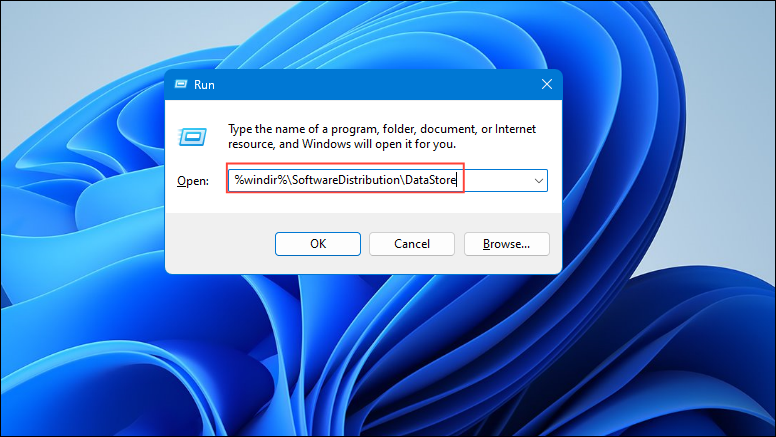Click OK to run the command
Screen dimensions: 776x437
(318, 244)
